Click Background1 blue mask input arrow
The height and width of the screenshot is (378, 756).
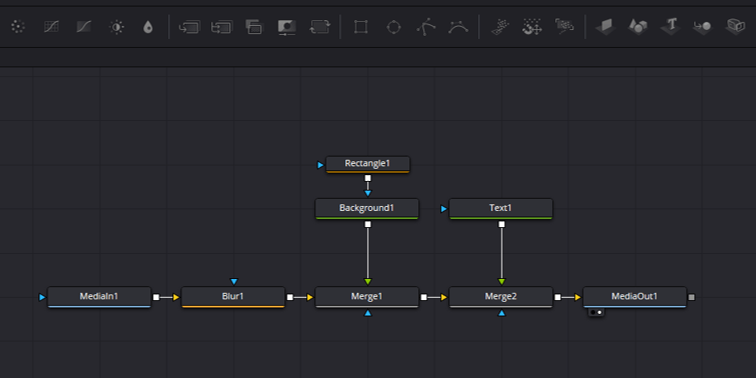pos(368,193)
